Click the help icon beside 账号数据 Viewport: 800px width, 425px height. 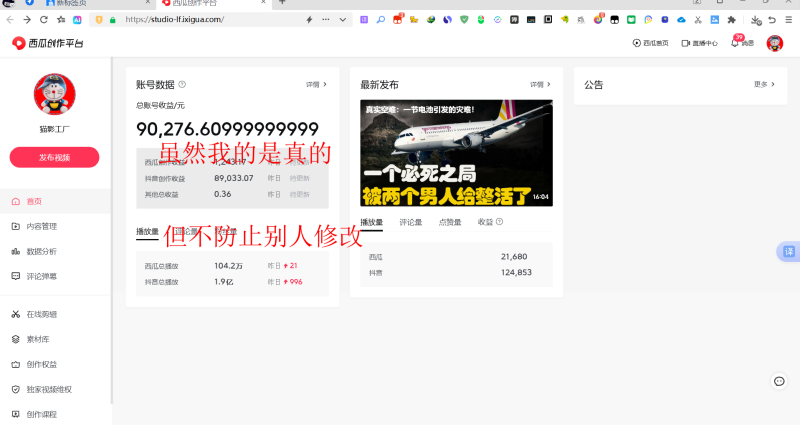pos(182,85)
